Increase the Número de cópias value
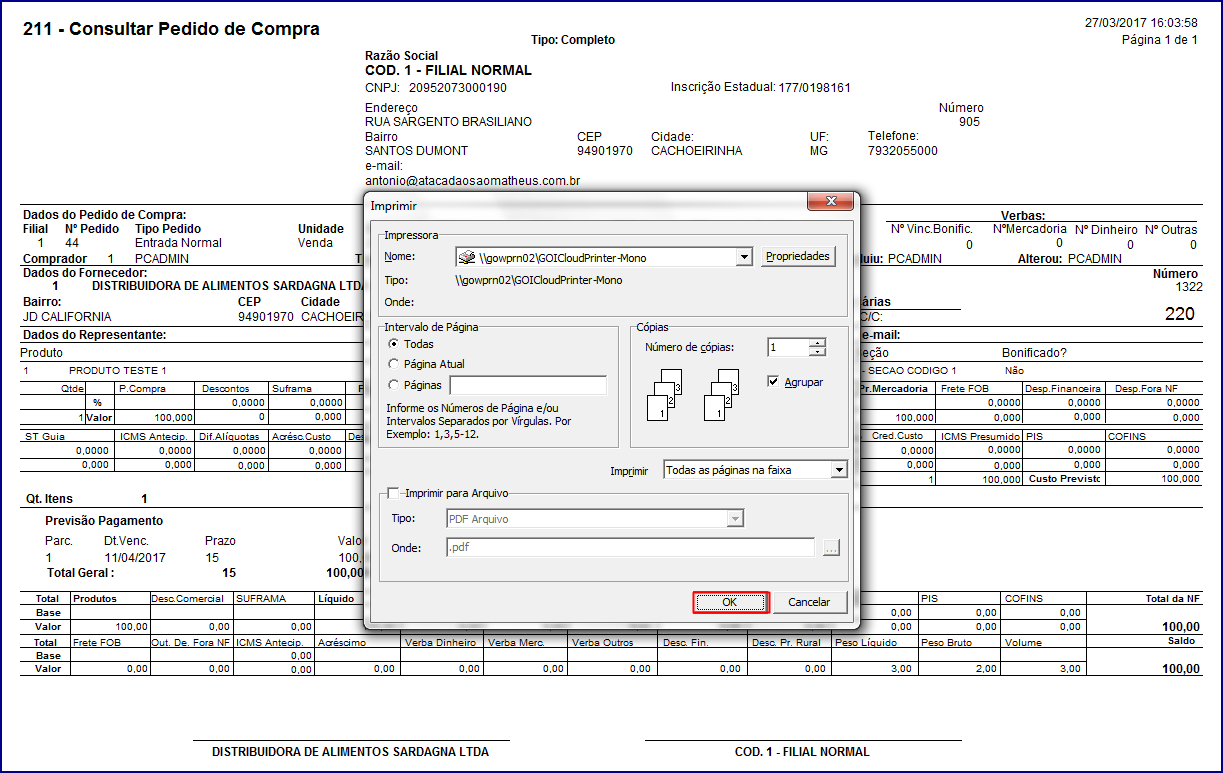This screenshot has height=773, width=1223. (819, 343)
